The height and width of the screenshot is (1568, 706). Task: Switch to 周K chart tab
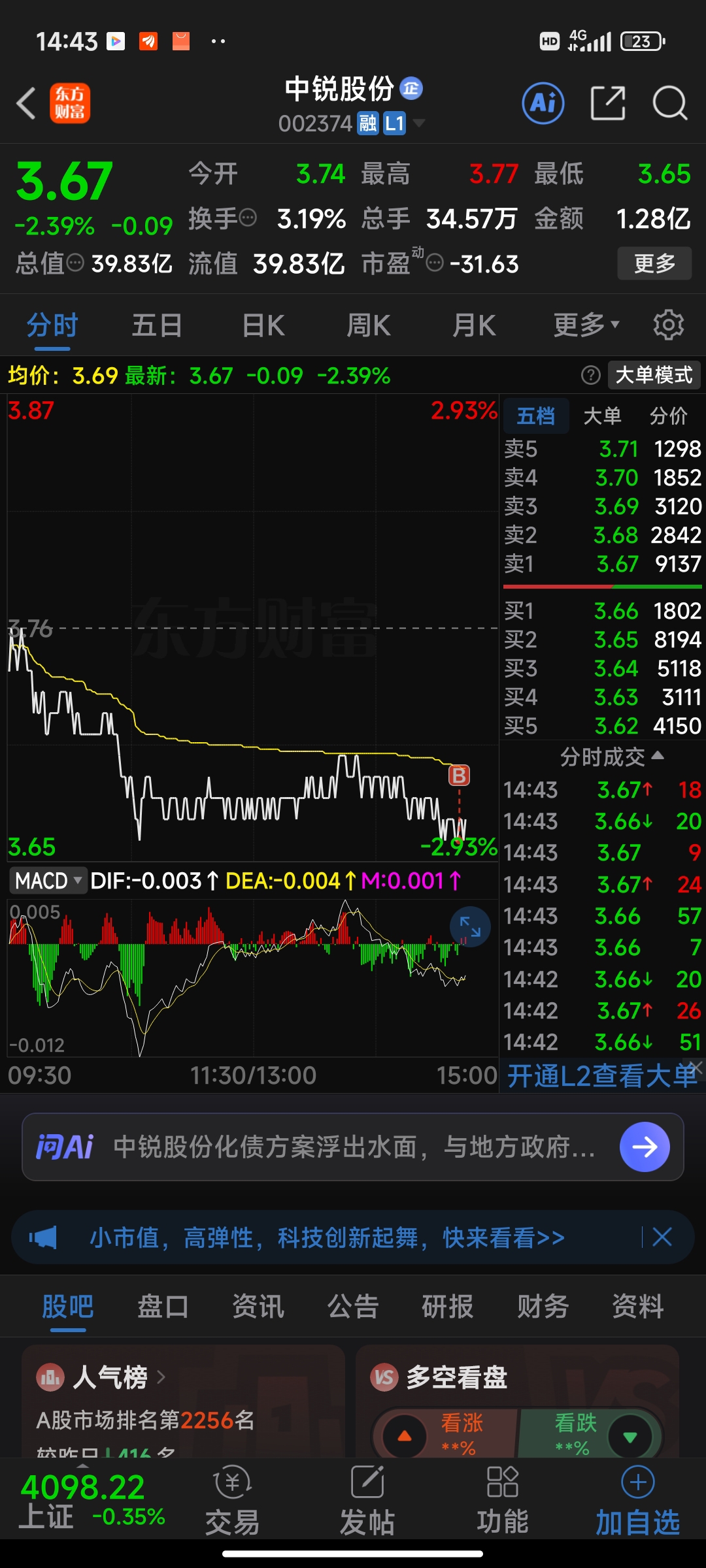click(x=369, y=325)
